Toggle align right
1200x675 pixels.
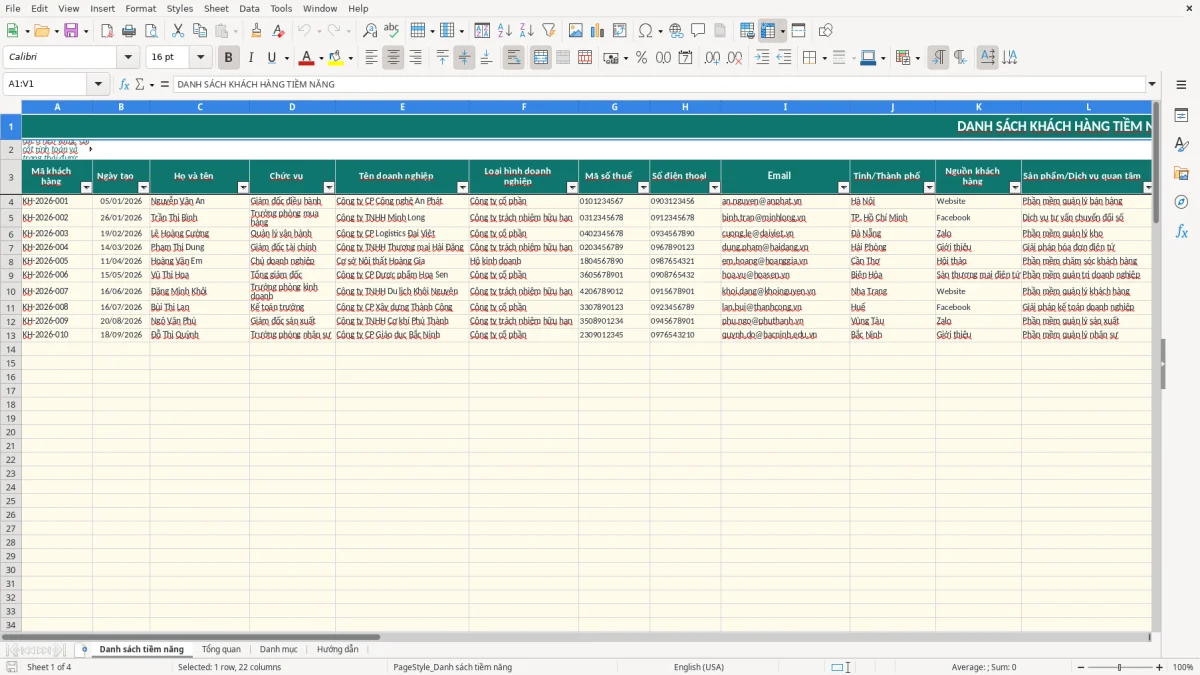(x=415, y=58)
